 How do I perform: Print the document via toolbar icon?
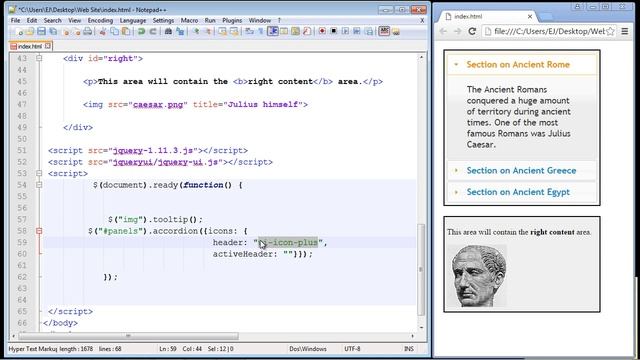point(88,31)
